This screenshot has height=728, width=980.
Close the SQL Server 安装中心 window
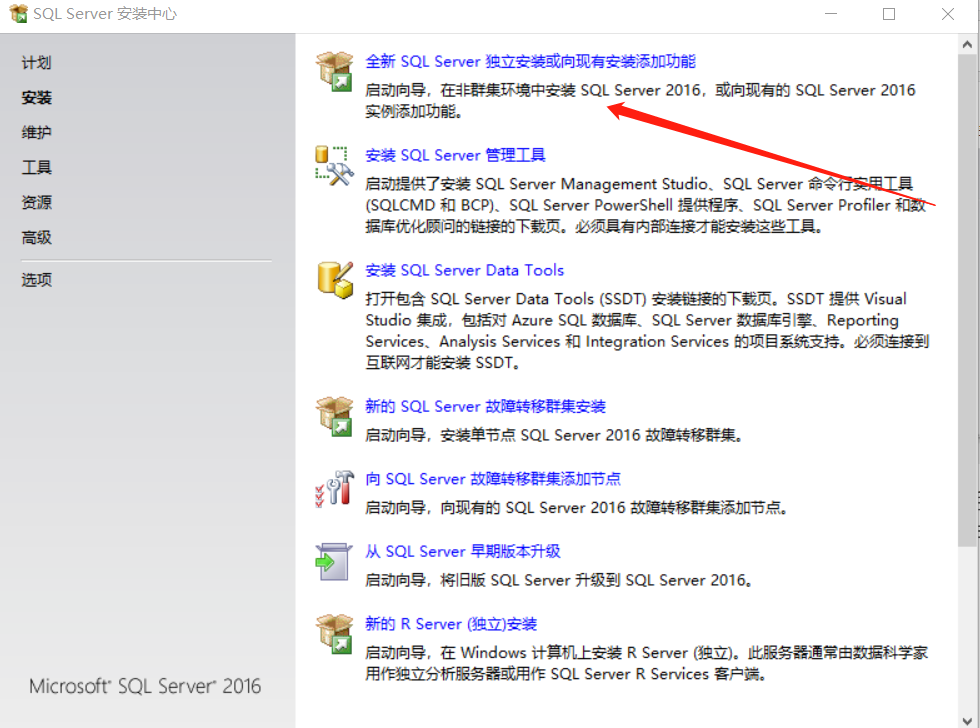pos(948,14)
